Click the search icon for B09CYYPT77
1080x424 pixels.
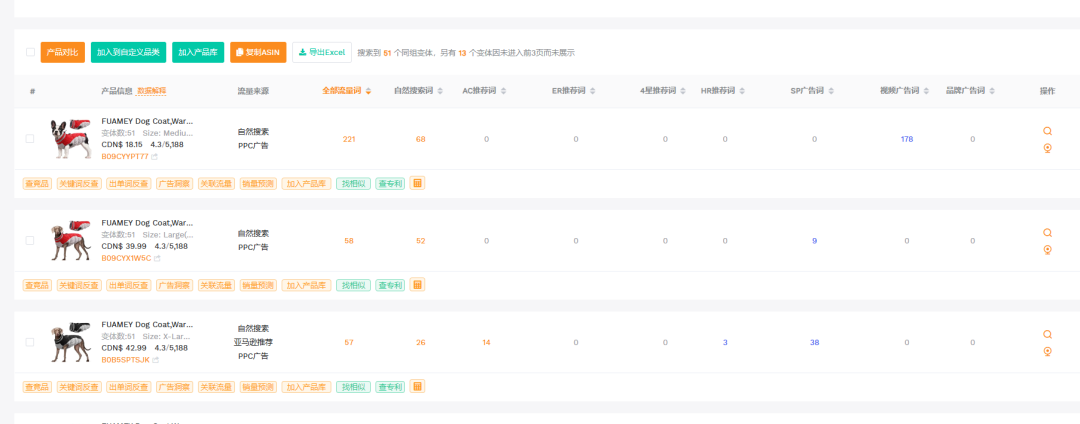pos(1047,131)
